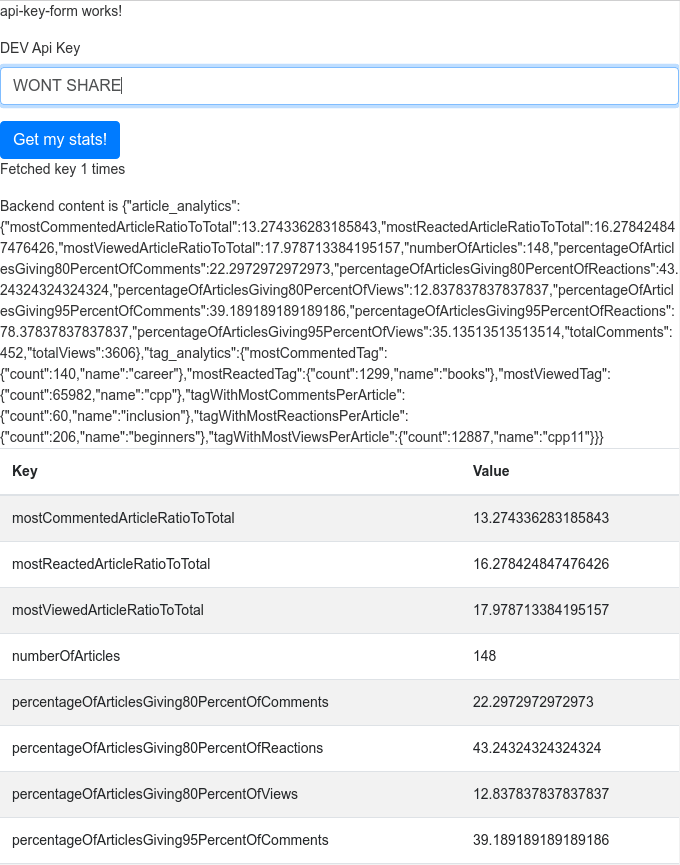The width and height of the screenshot is (680, 865).
Task: Select value 43.24324324324324 in table
Action: tap(537, 747)
